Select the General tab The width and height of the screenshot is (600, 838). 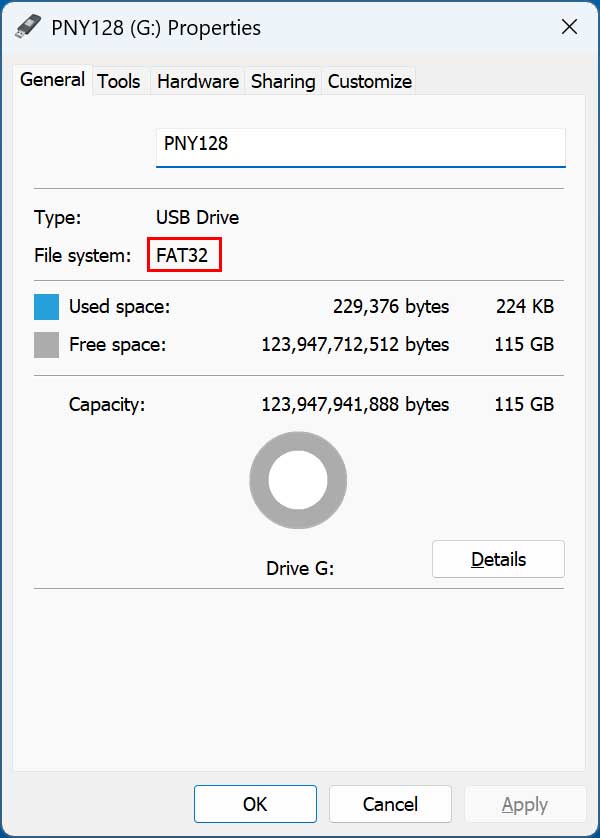51,79
